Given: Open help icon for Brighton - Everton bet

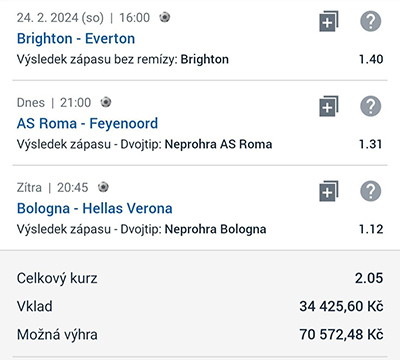Looking at the screenshot, I should tap(371, 21).
